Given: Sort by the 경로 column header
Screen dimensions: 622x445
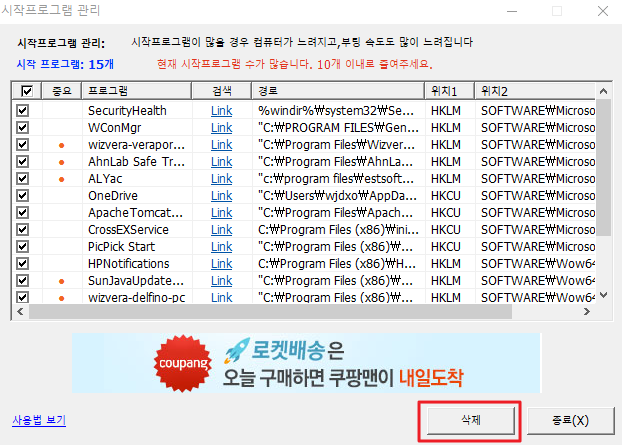Looking at the screenshot, I should pyautogui.click(x=338, y=91).
